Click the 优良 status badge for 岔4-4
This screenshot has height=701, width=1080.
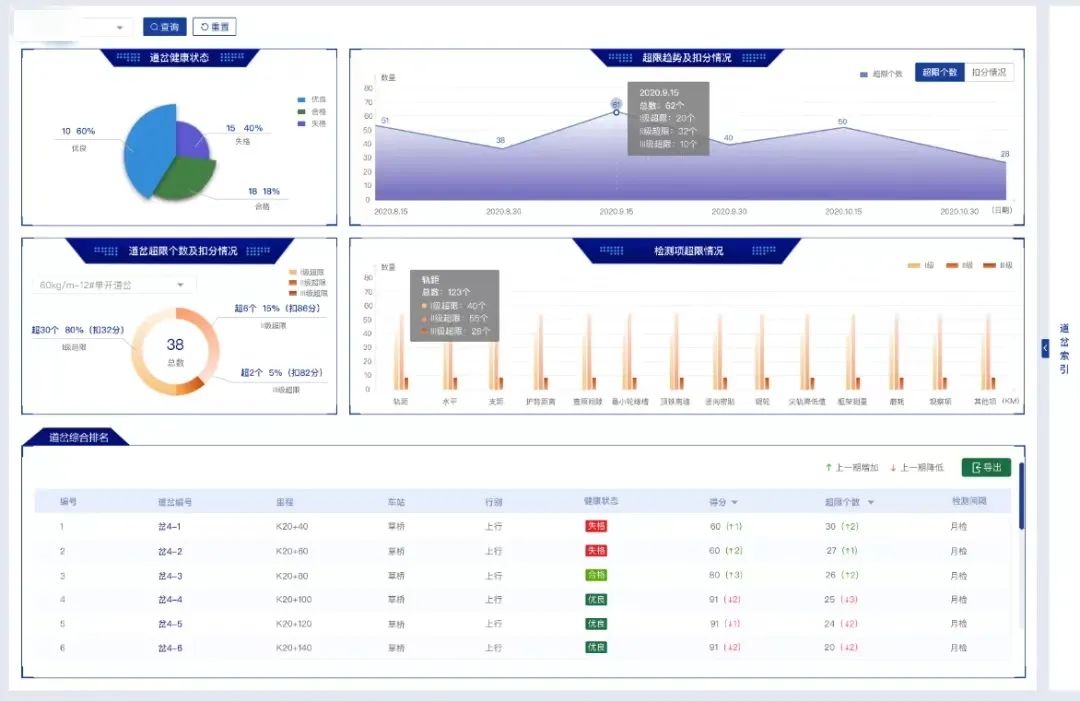tap(596, 599)
